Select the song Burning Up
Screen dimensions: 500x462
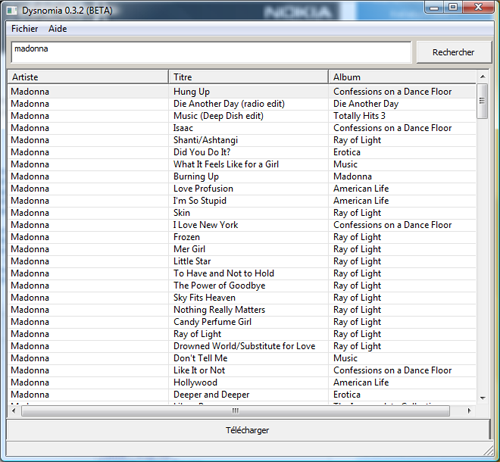coord(196,176)
